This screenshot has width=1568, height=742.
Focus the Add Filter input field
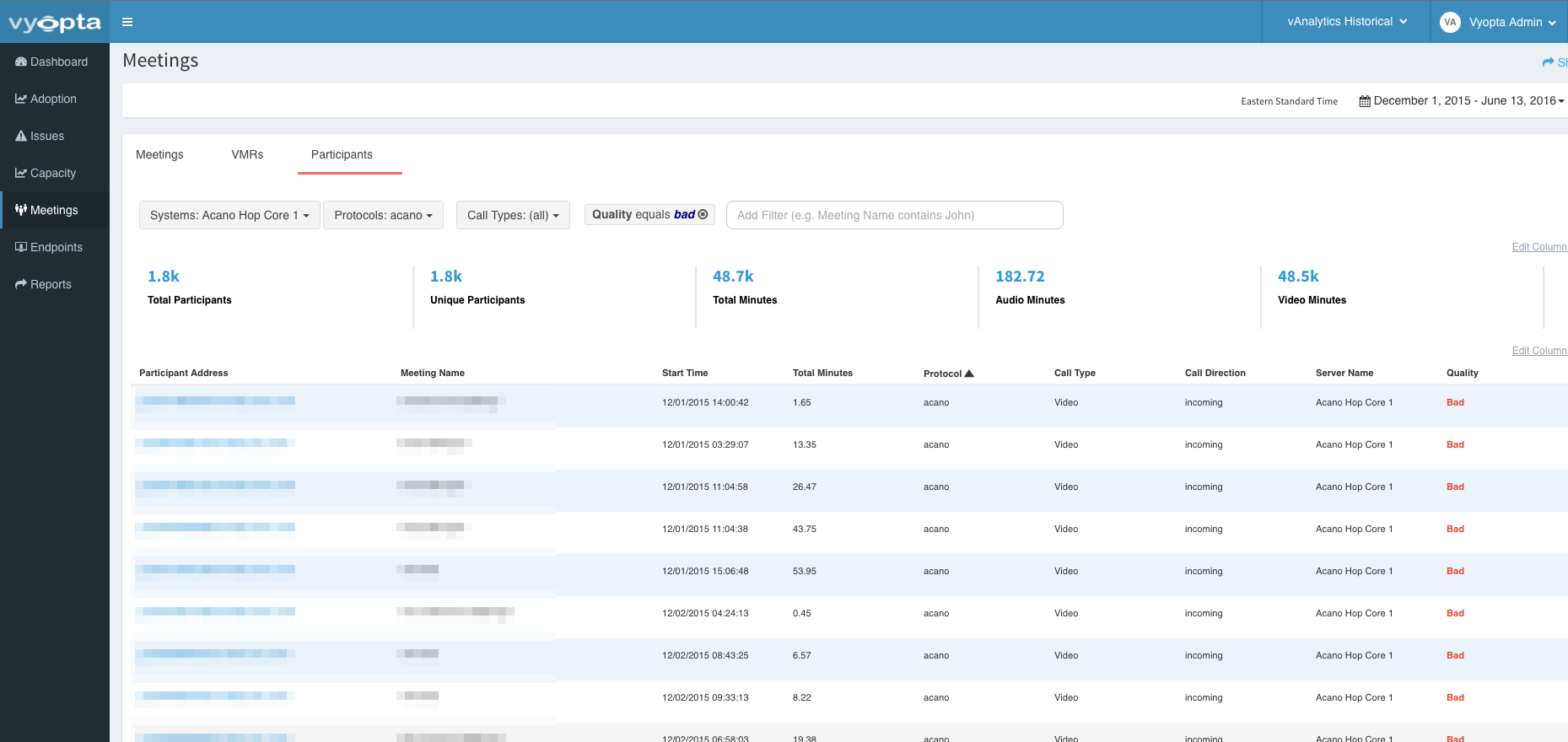click(894, 215)
